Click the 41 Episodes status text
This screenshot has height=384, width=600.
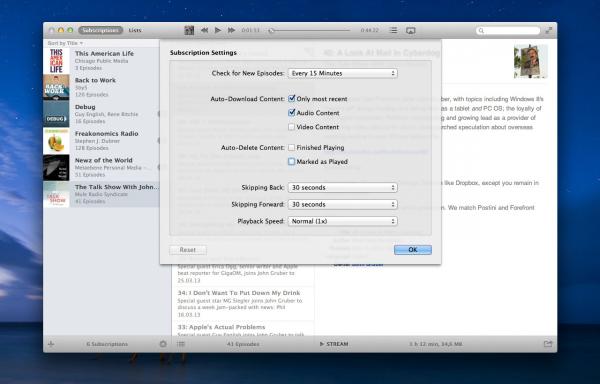tap(243, 344)
